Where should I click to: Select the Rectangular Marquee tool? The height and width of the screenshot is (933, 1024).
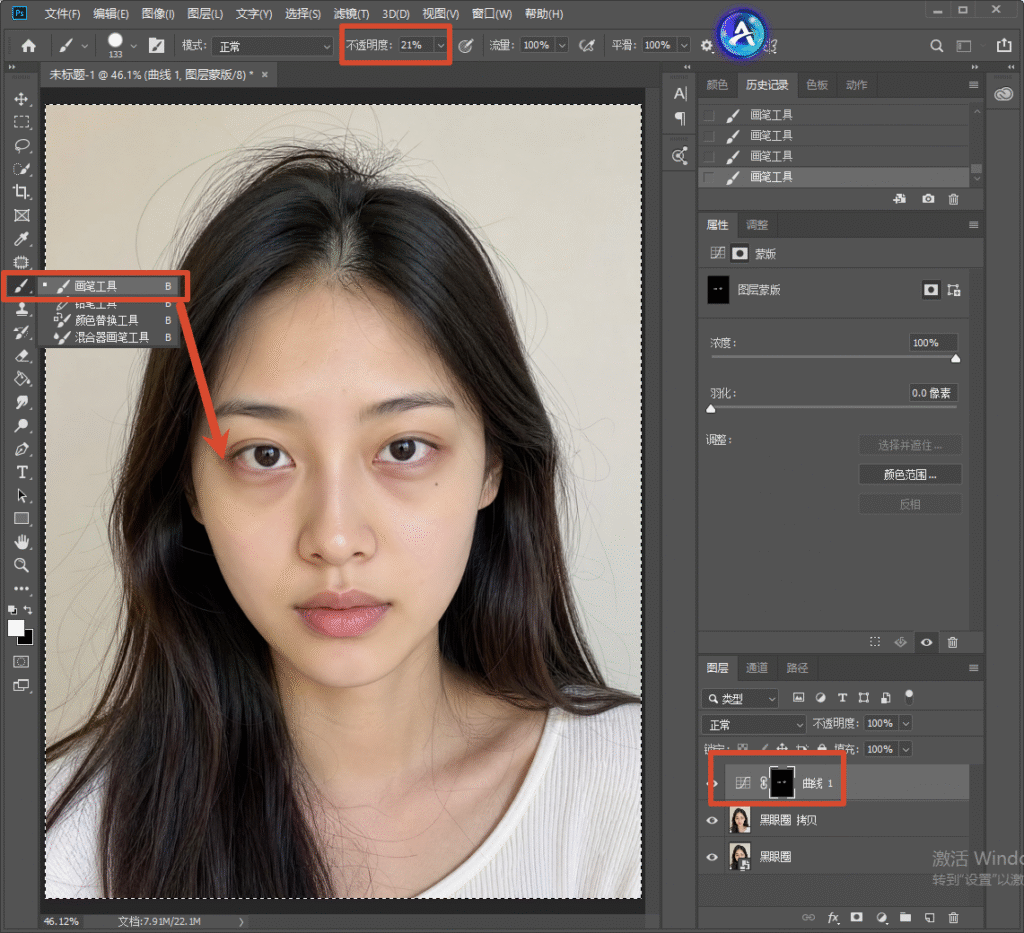[x=21, y=122]
